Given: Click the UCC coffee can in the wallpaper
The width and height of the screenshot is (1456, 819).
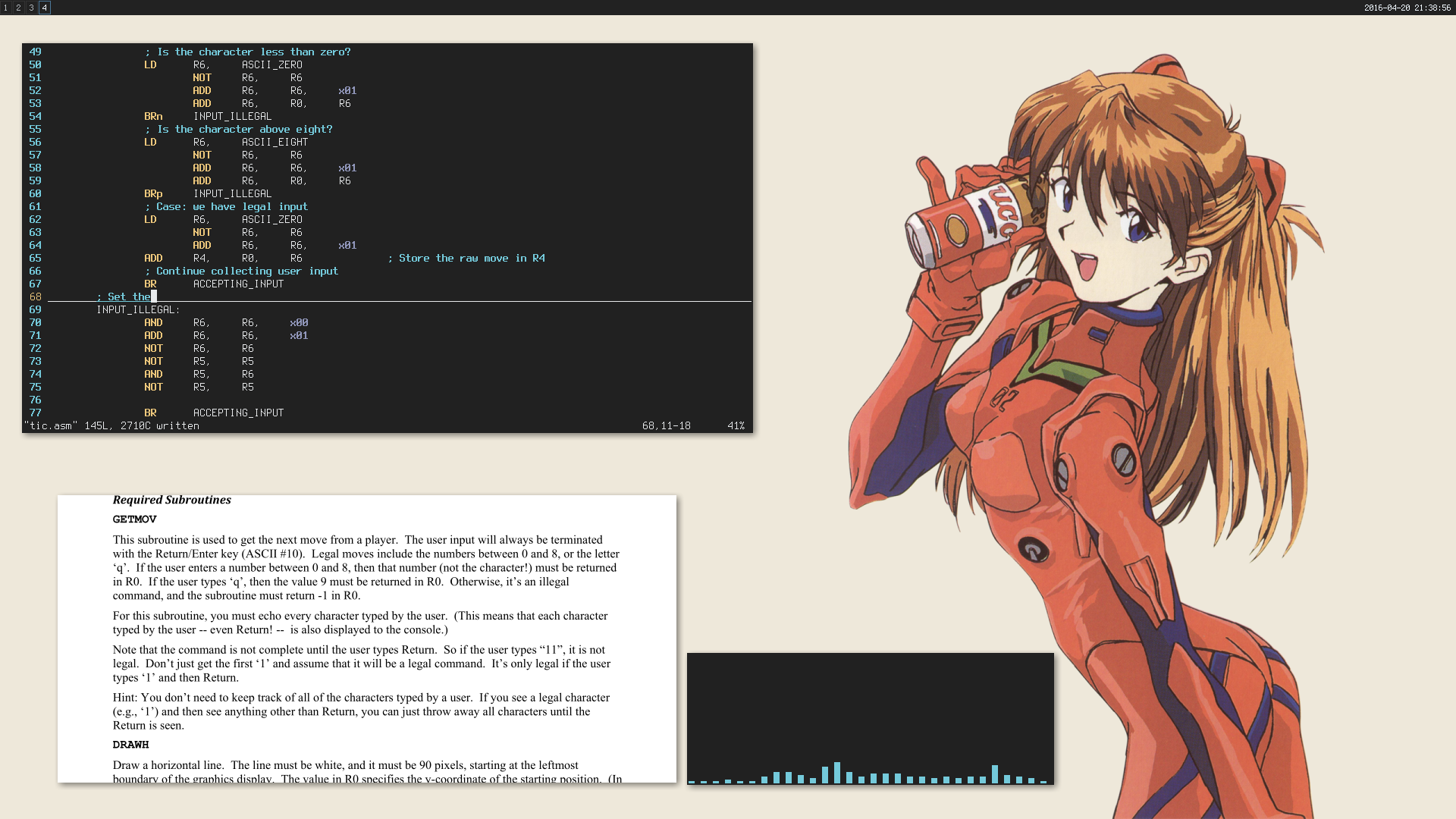Looking at the screenshot, I should (x=967, y=225).
